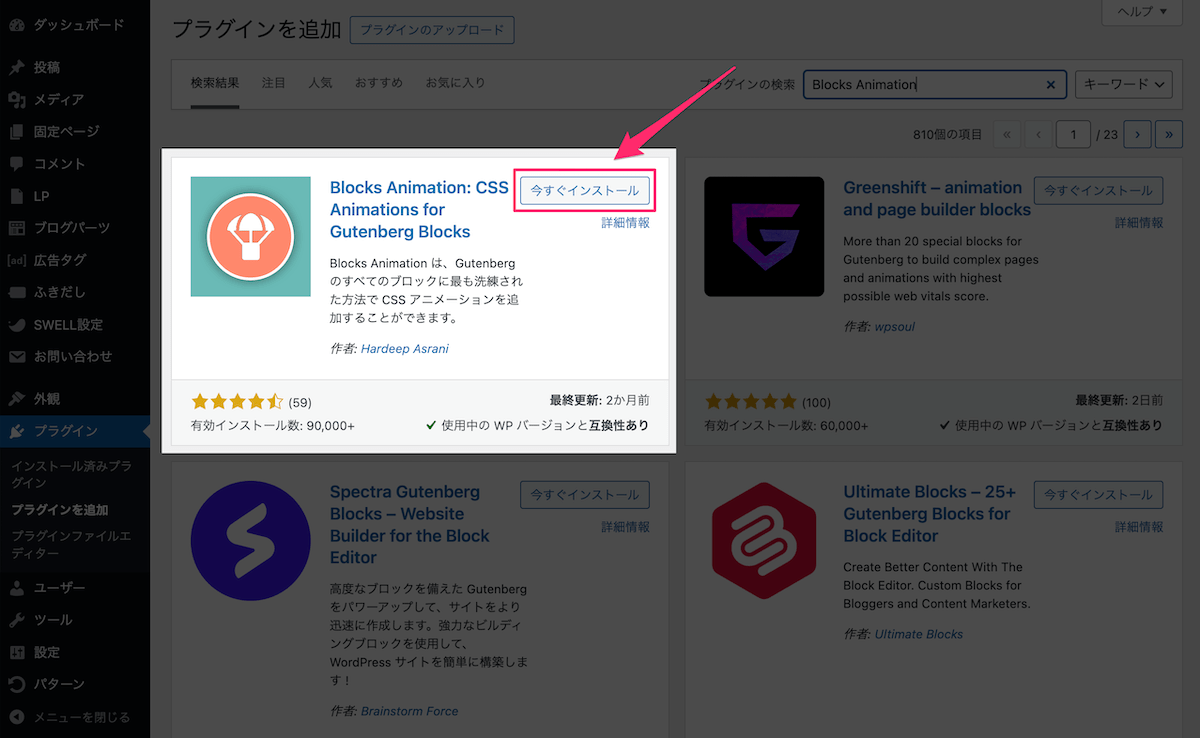Open the keyword search type dropdown
1200x738 pixels.
click(1123, 85)
